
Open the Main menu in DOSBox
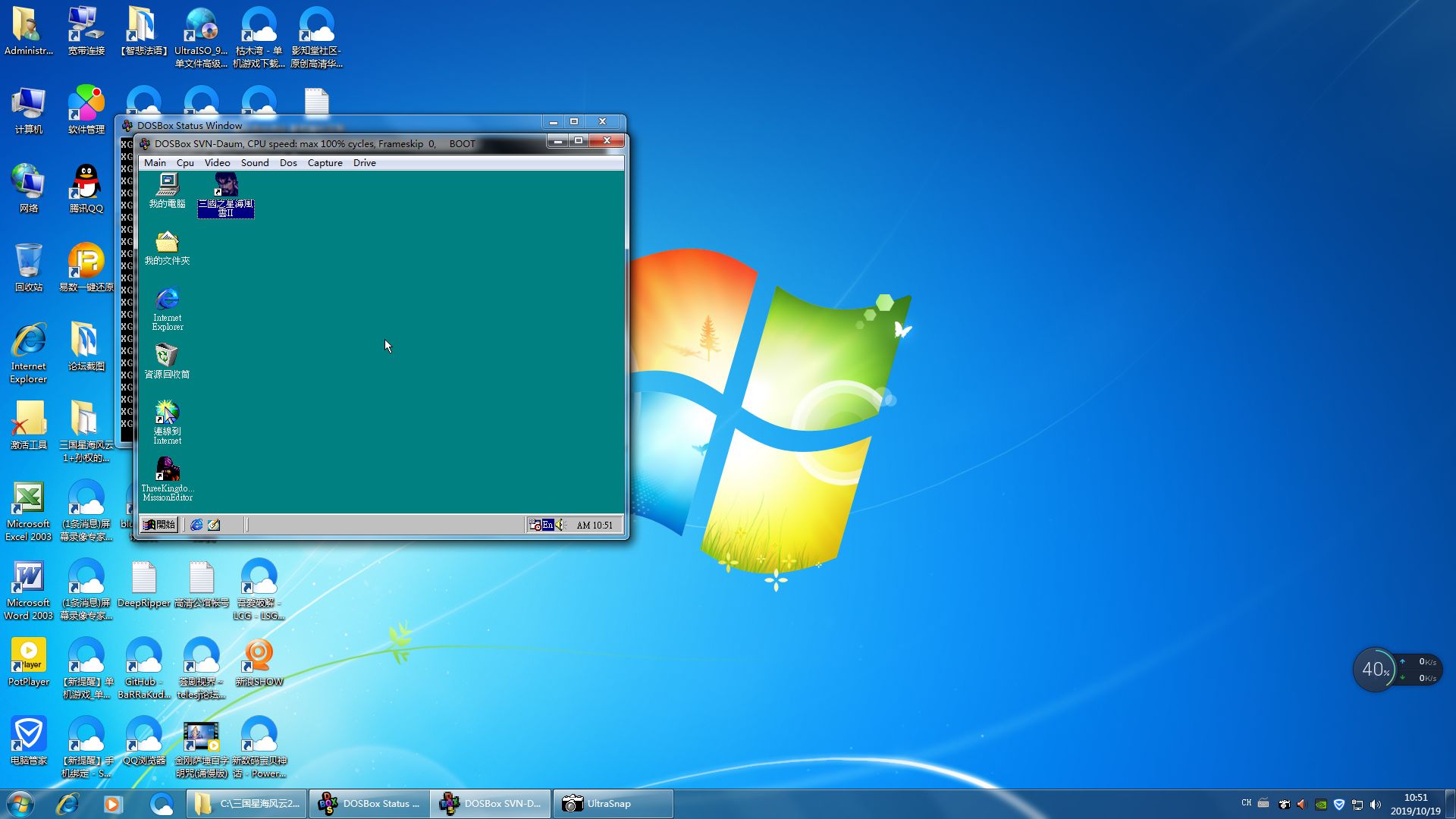tap(155, 162)
